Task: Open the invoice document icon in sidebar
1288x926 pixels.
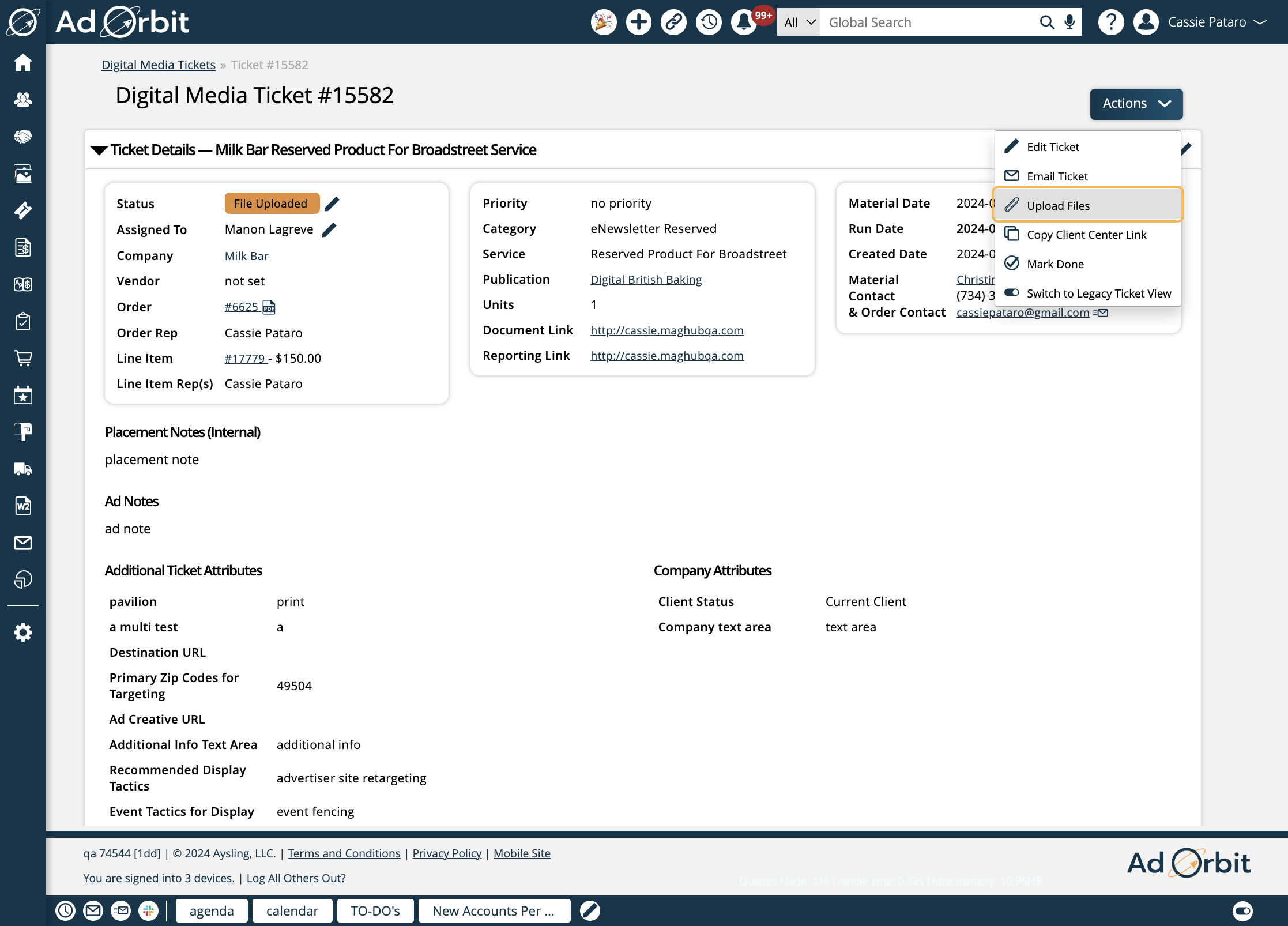Action: coord(23,247)
